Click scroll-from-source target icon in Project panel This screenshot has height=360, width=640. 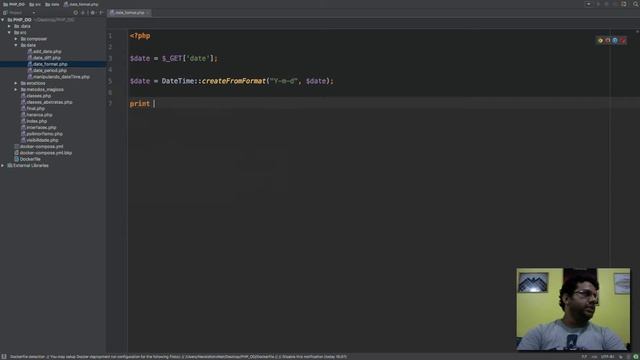point(76,13)
